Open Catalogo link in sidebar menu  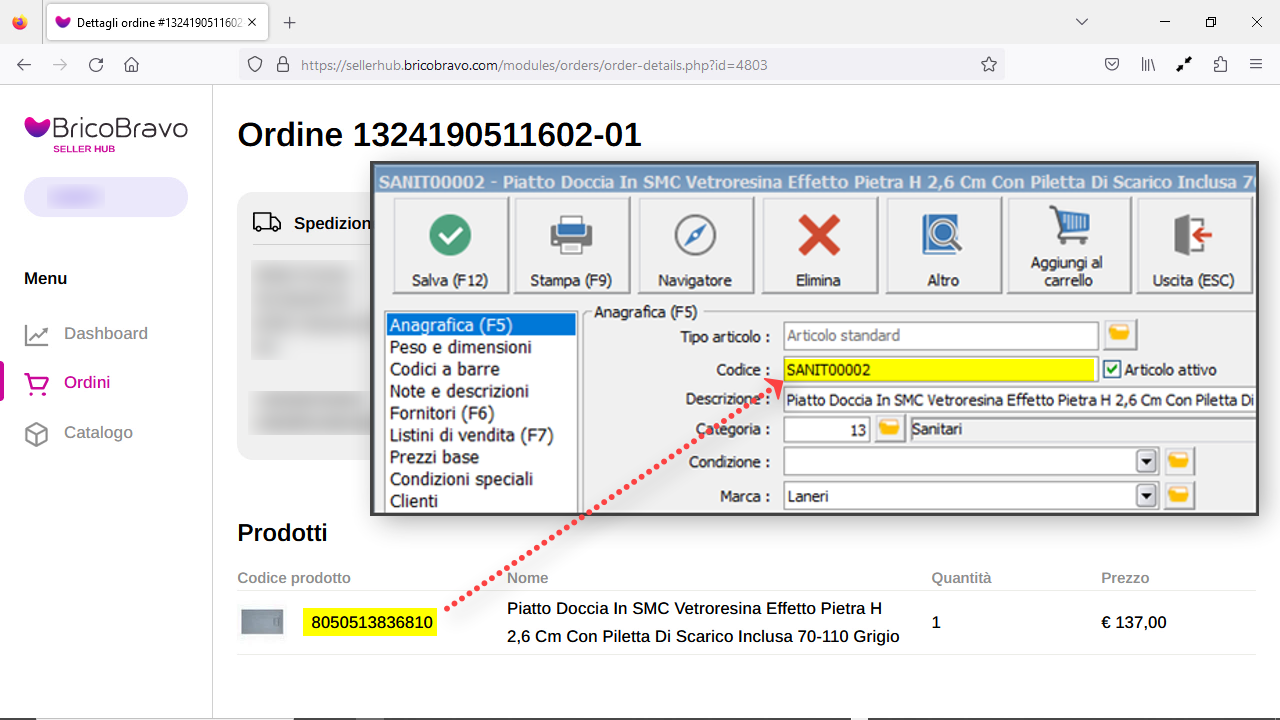pos(98,433)
